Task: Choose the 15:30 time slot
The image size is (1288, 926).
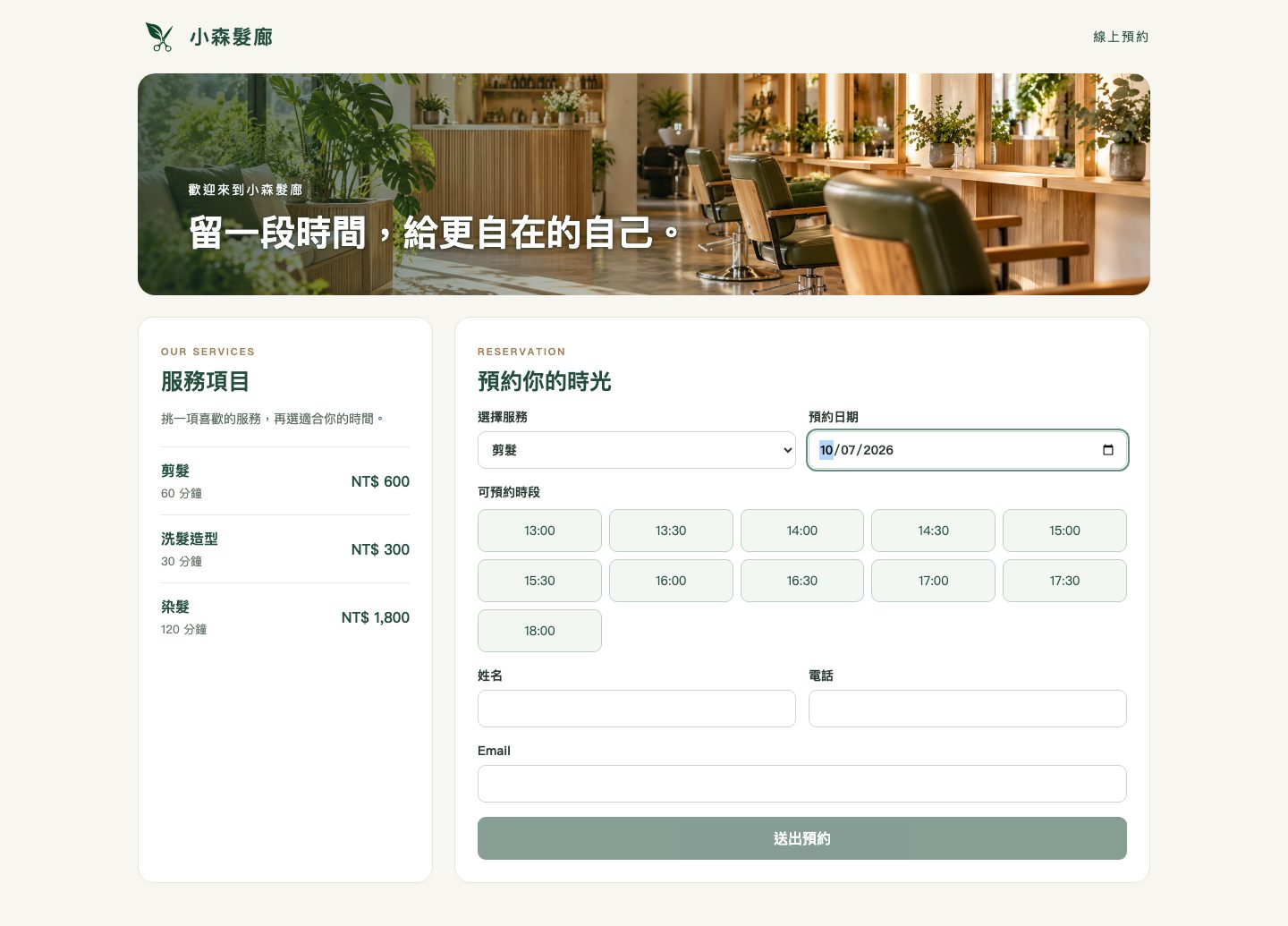Action: 539,581
